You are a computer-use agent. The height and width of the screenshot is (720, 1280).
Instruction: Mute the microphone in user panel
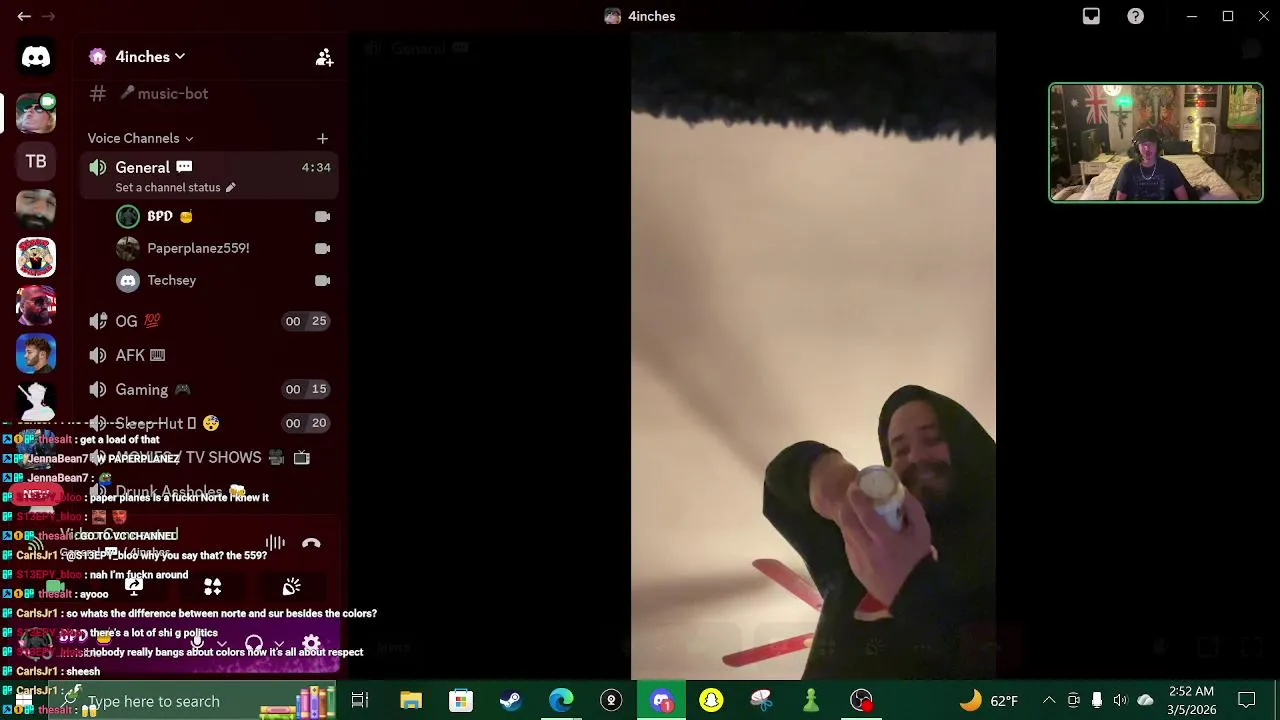pos(199,643)
